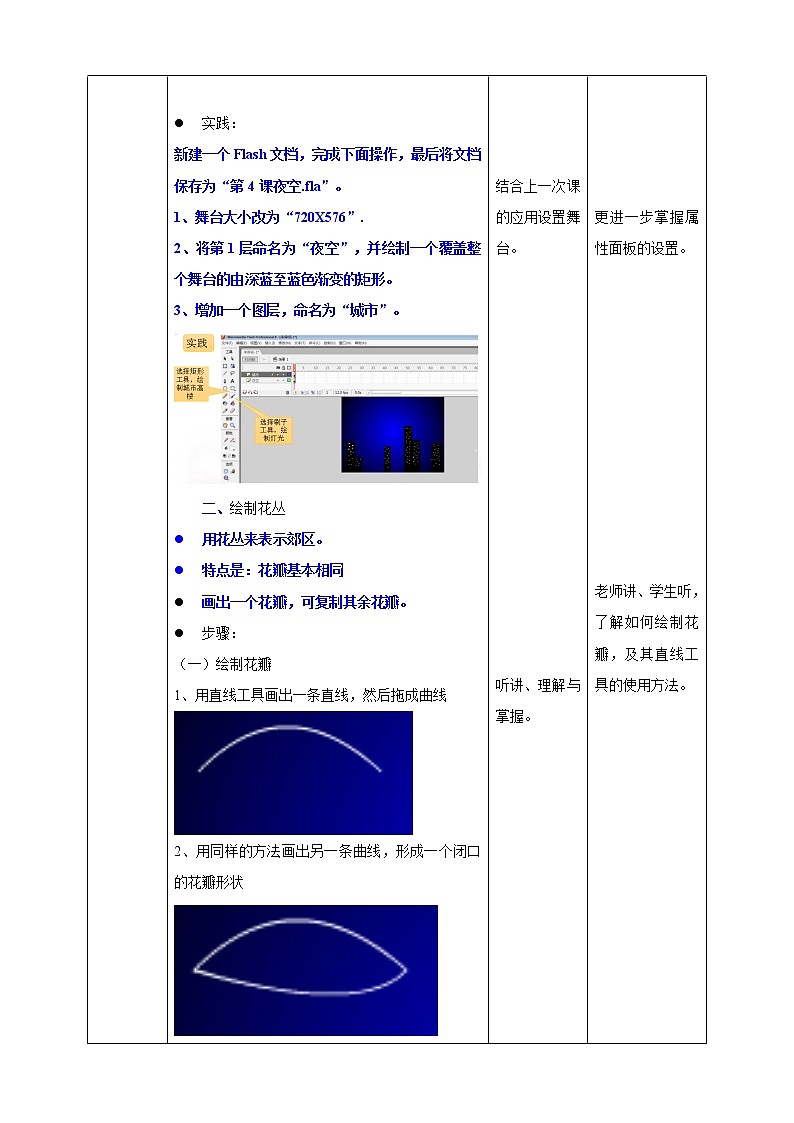Click the night city stage preview

pos(392,434)
